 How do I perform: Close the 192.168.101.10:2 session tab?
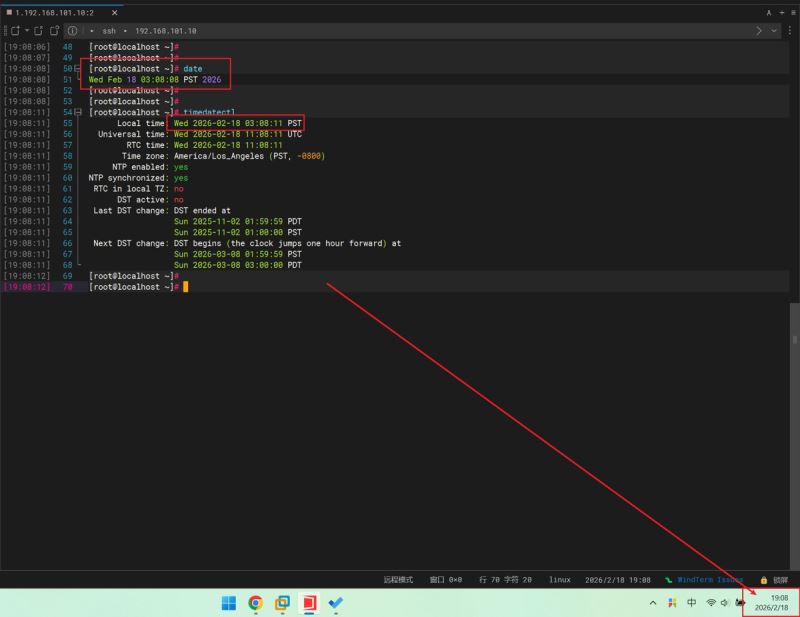[x=113, y=12]
